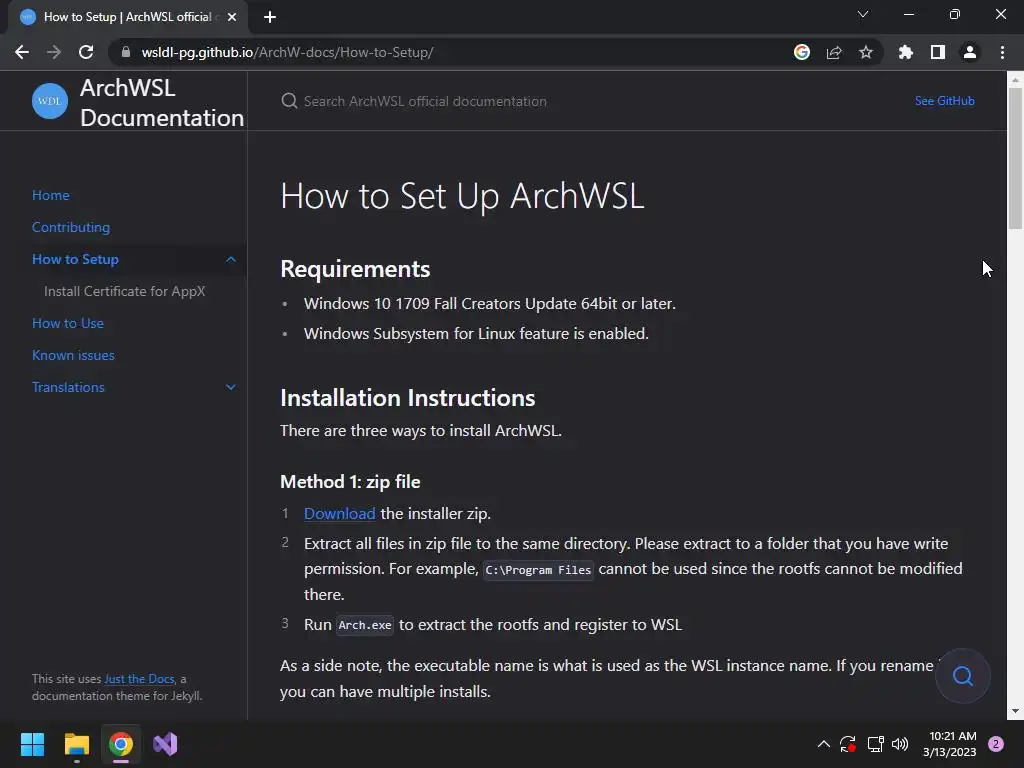The image size is (1024, 768).
Task: Click the vertical scrollbar thumb
Action: pyautogui.click(x=1015, y=158)
